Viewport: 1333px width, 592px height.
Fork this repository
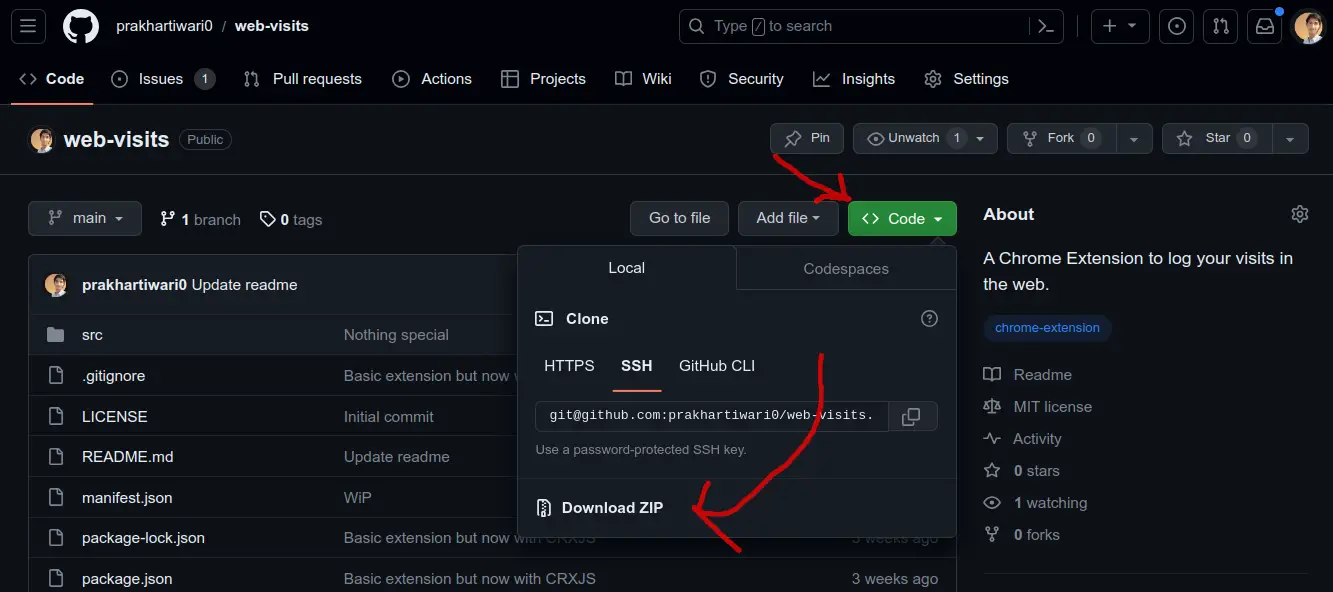(x=1061, y=138)
